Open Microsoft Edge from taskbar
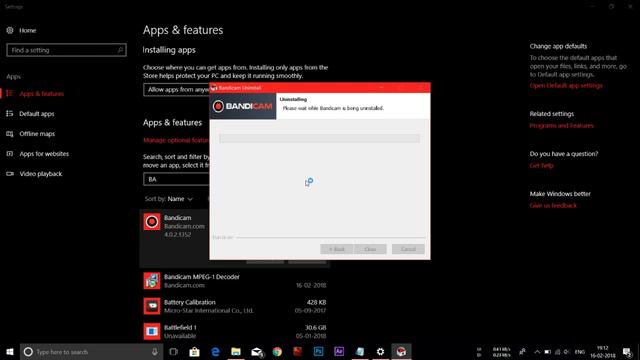This screenshot has height=360, width=640. [x=215, y=351]
